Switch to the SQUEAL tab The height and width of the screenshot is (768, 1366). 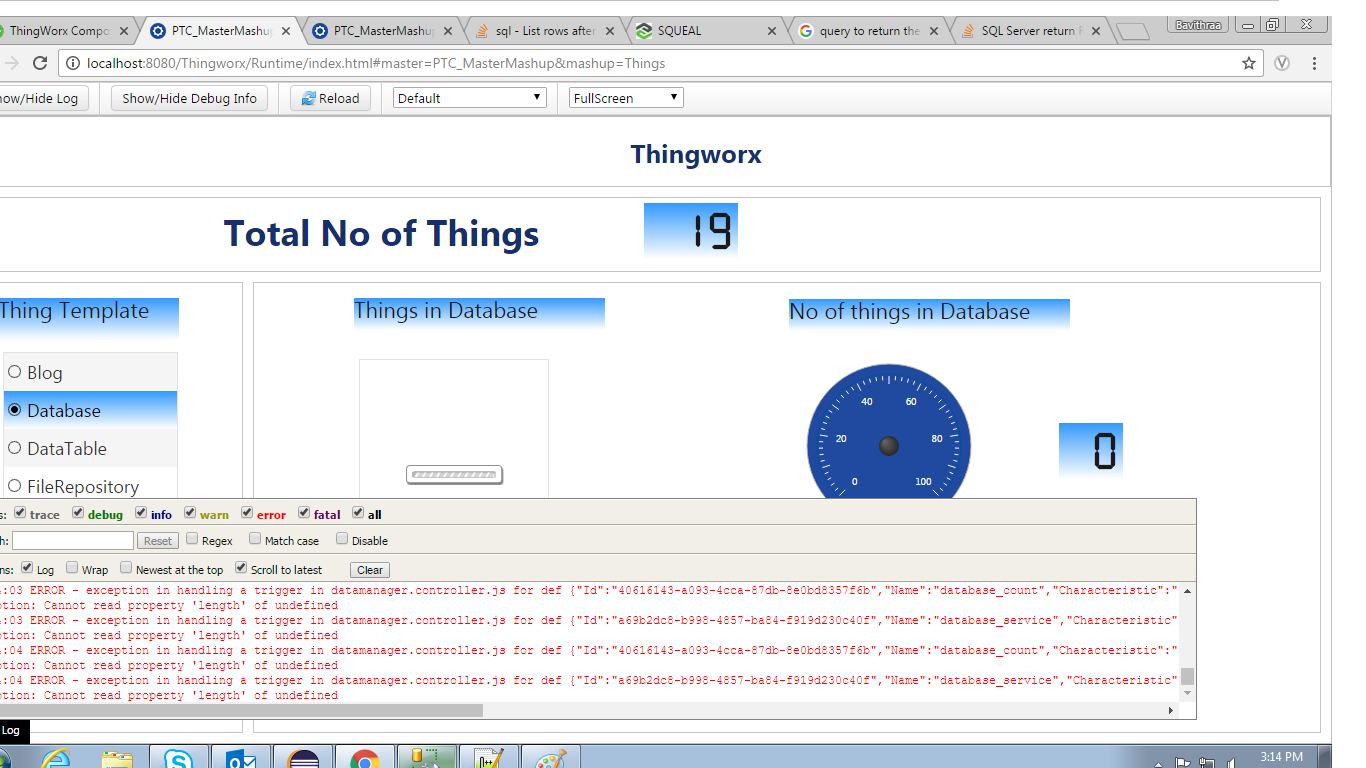tap(706, 31)
